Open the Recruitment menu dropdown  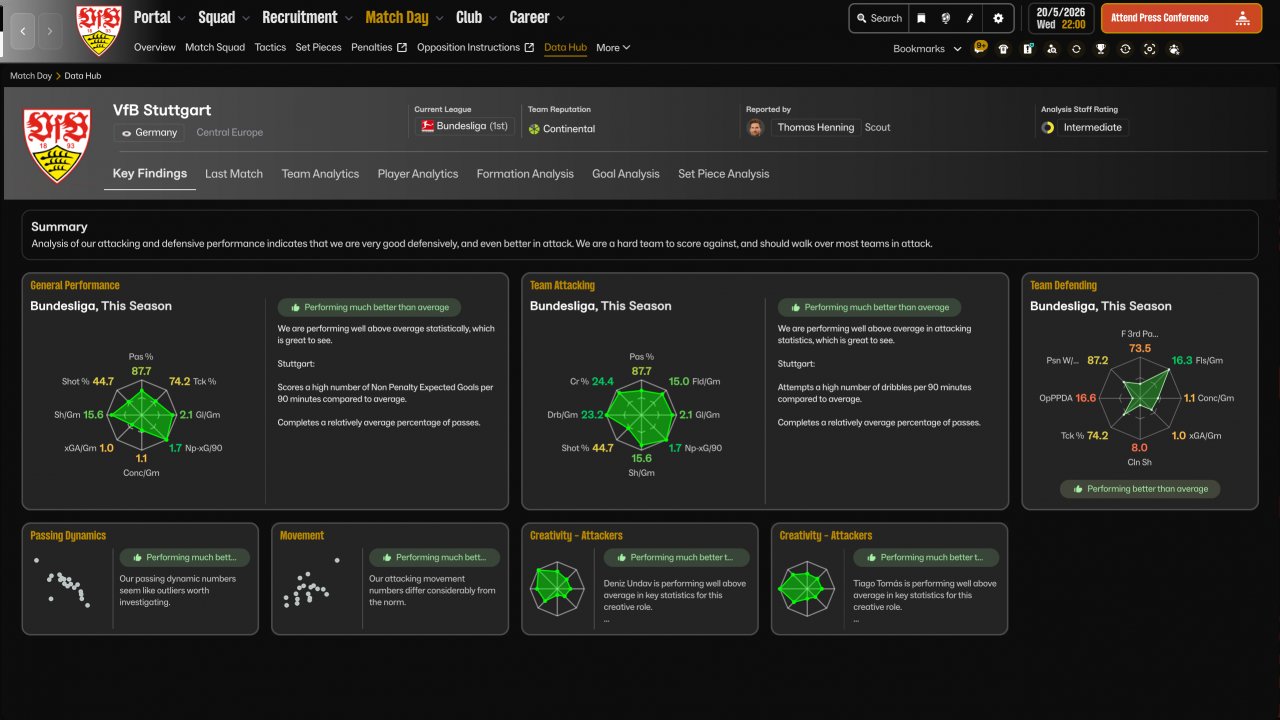(x=307, y=17)
